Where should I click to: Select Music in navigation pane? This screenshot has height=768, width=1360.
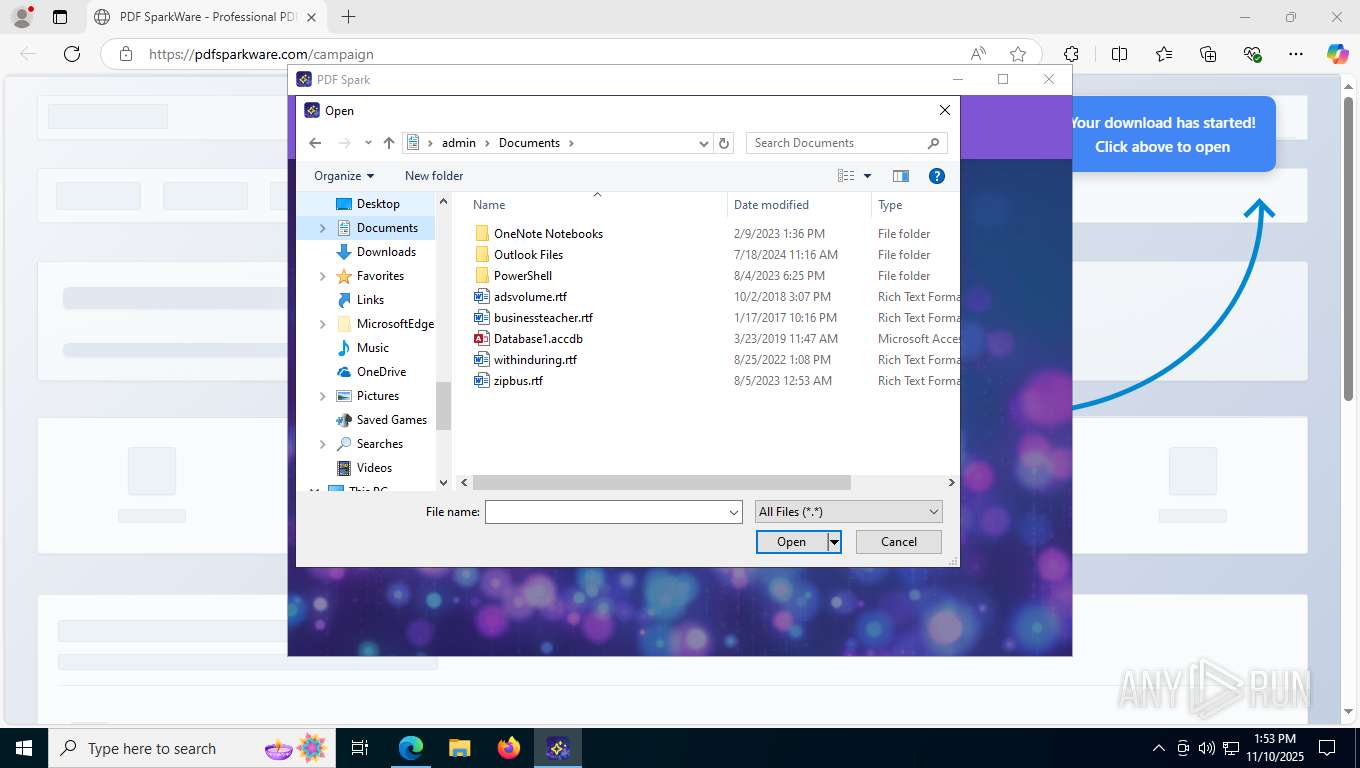pos(372,348)
